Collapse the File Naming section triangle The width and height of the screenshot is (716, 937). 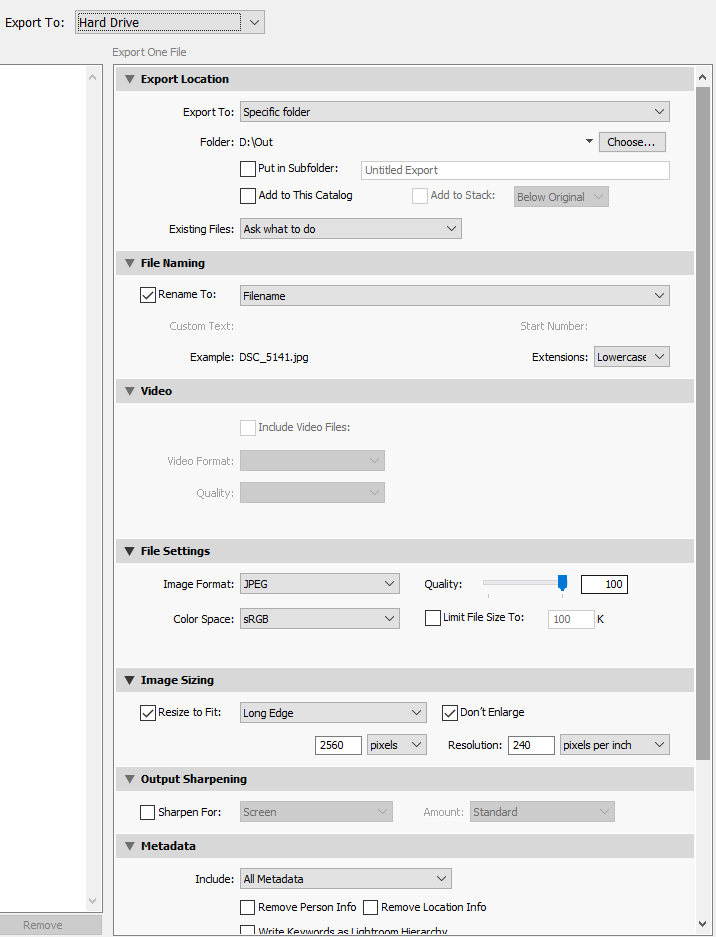tap(130, 263)
